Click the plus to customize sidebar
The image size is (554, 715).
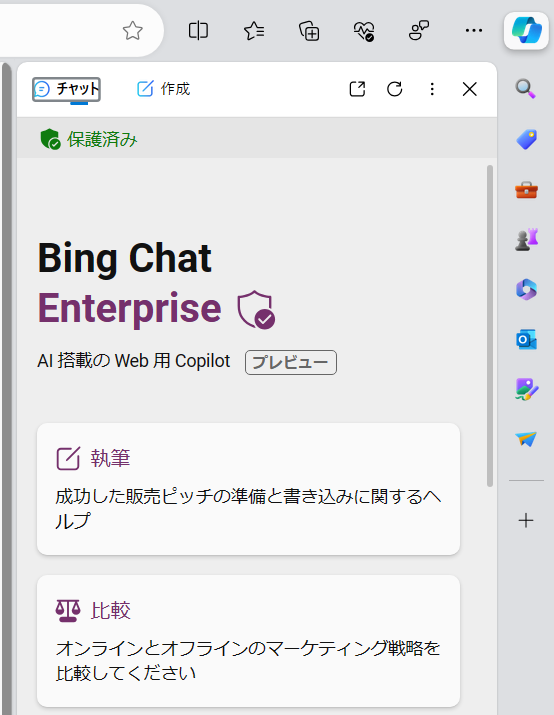coord(526,520)
